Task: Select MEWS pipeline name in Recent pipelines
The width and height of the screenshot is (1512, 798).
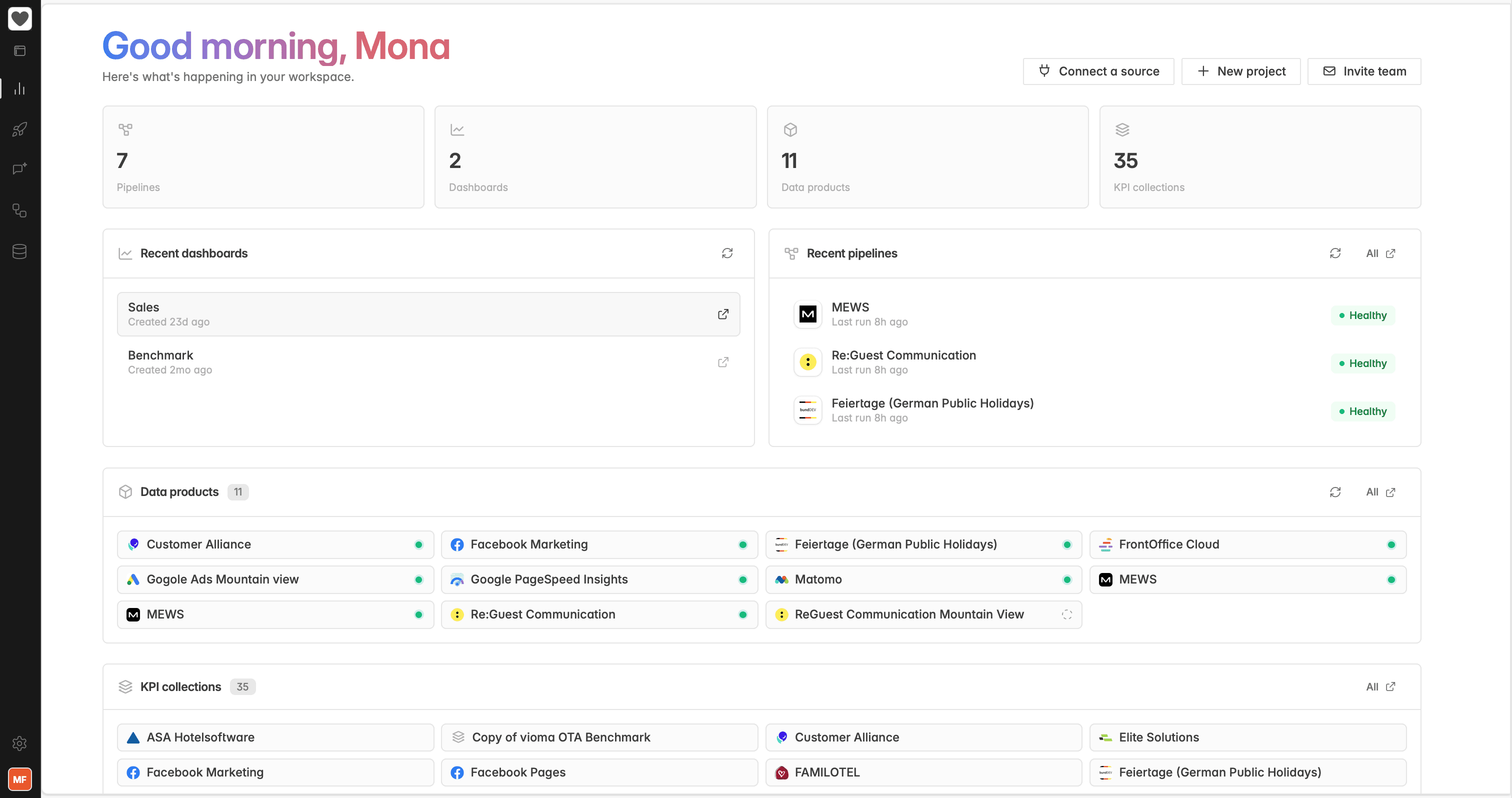Action: tap(850, 307)
